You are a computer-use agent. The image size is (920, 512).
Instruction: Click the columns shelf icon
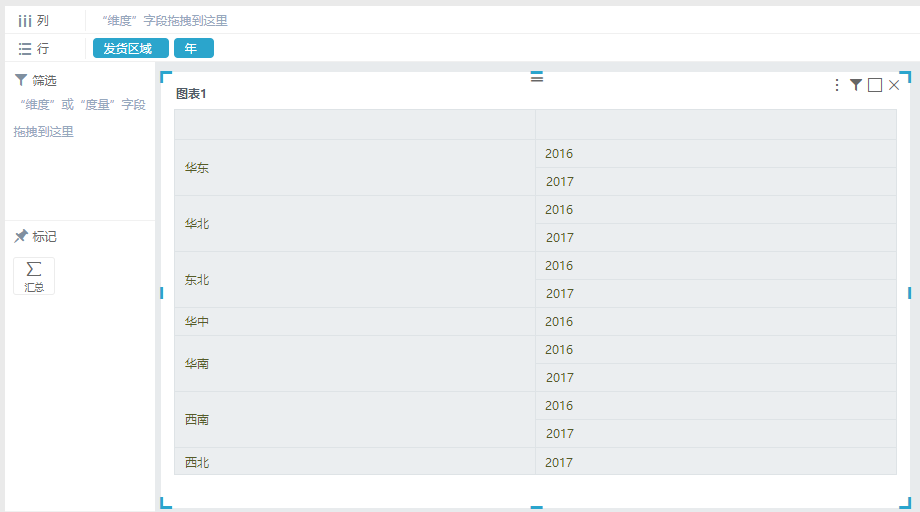tap(25, 21)
